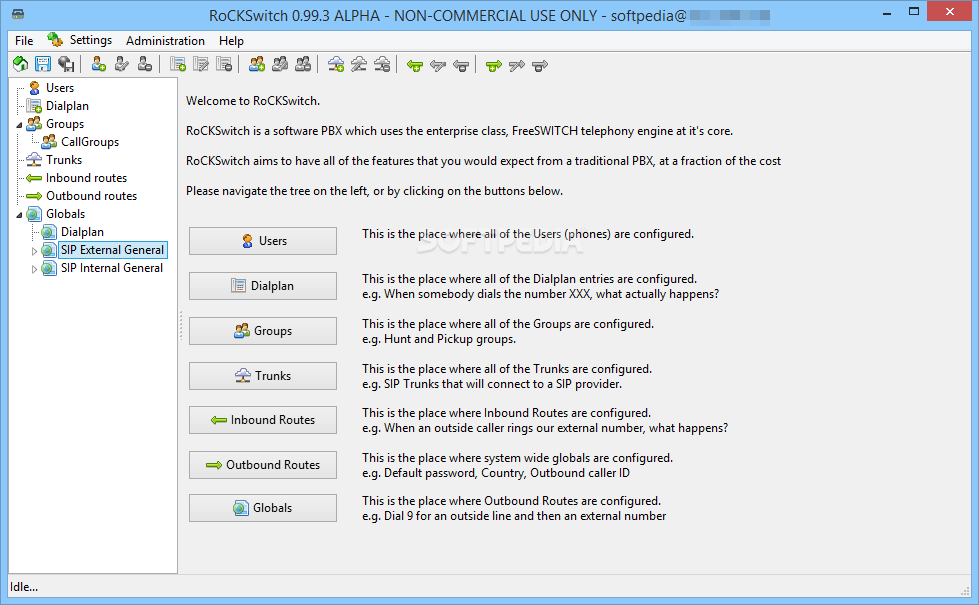Click the Remove inbound route icon
This screenshot has height=605, width=979.
[461, 65]
